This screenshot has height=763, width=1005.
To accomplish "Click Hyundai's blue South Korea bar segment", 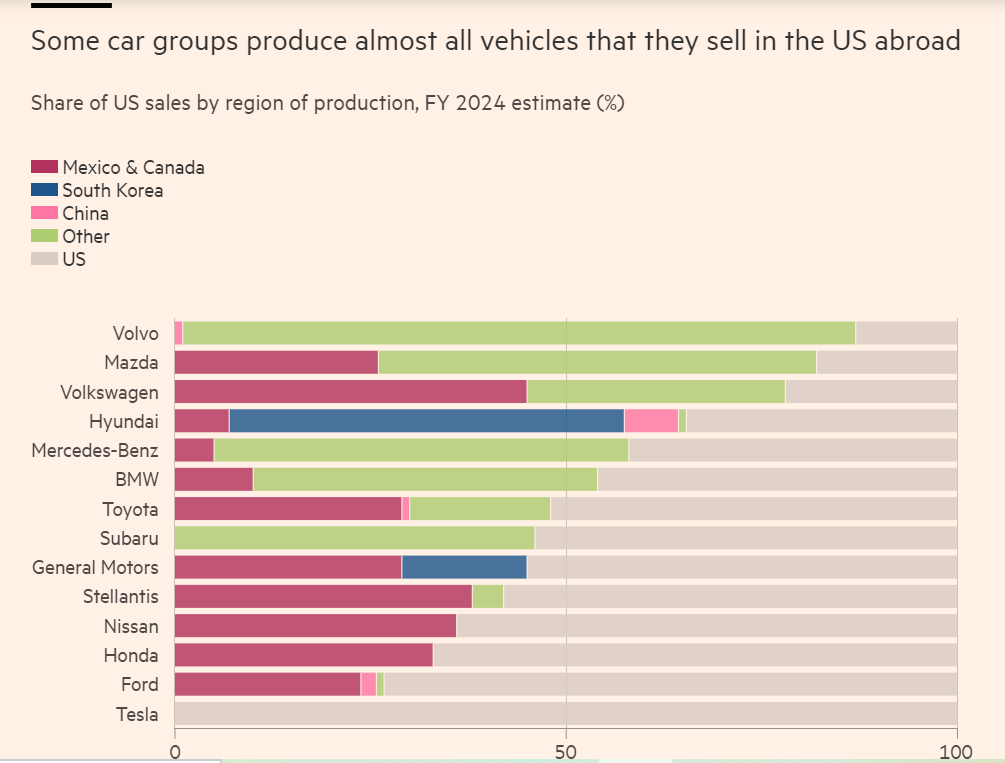I will pyautogui.click(x=426, y=421).
